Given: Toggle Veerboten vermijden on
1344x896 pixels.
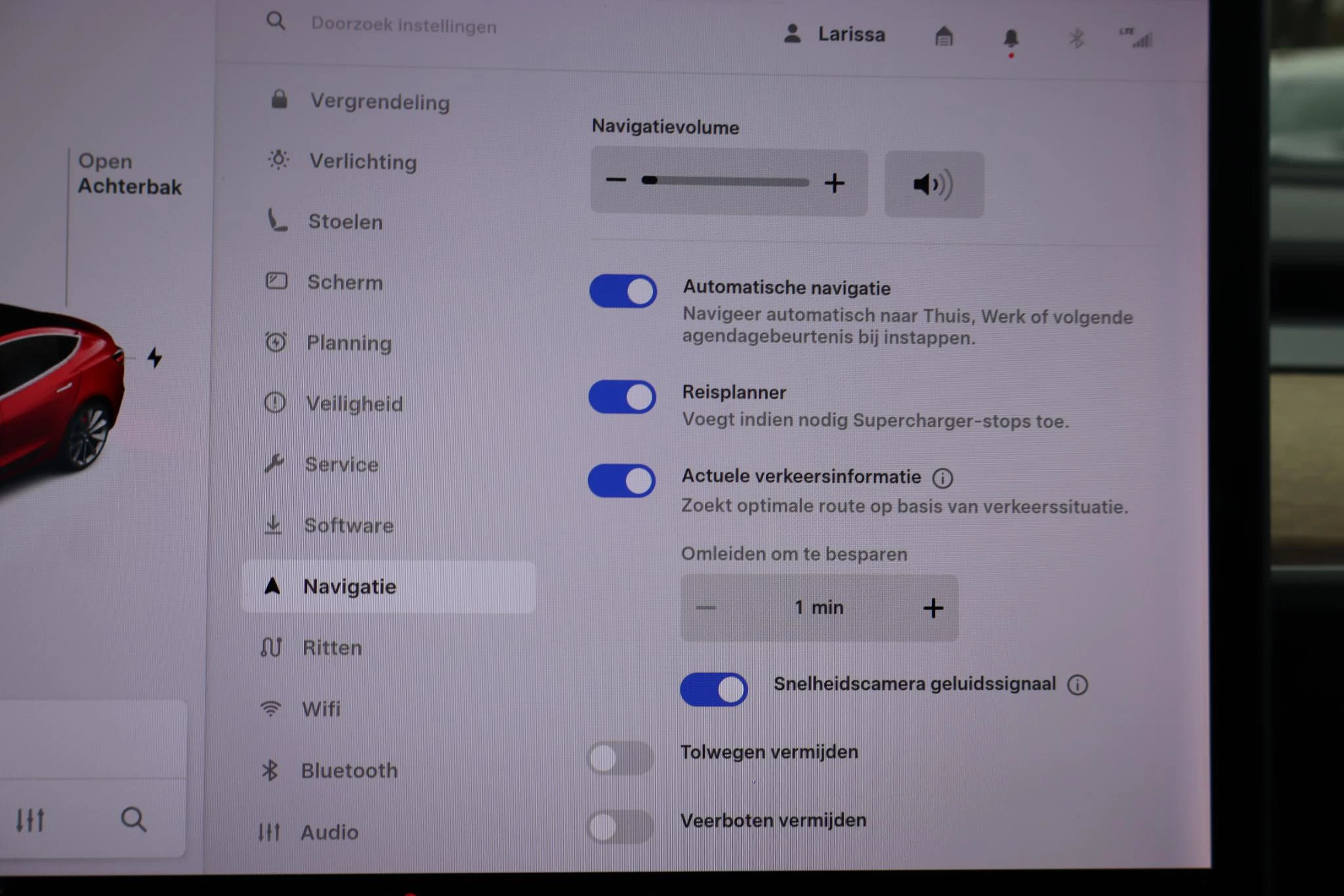Looking at the screenshot, I should (x=619, y=825).
